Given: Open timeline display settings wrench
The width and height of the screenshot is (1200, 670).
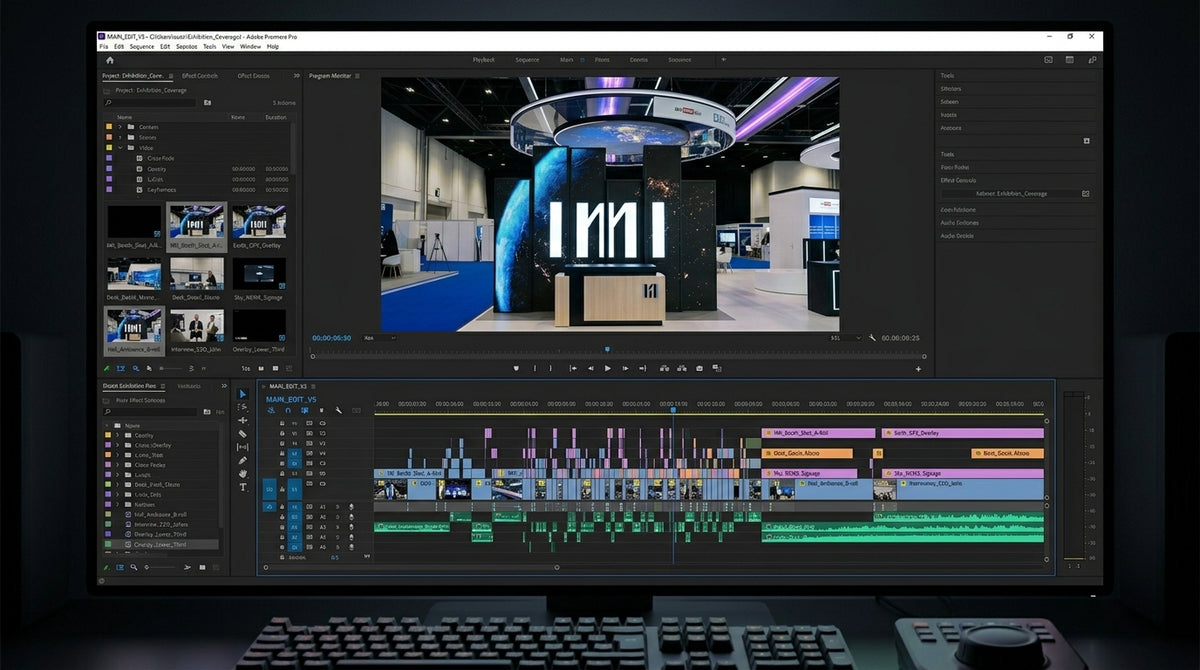Looking at the screenshot, I should tap(339, 410).
